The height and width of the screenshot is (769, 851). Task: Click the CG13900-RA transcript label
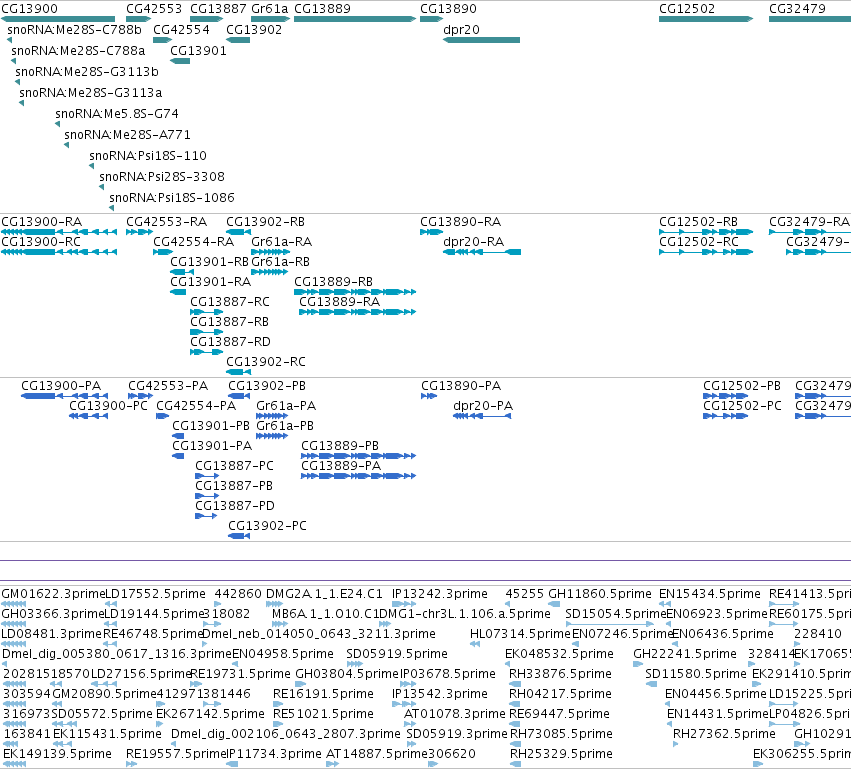[x=41, y=222]
